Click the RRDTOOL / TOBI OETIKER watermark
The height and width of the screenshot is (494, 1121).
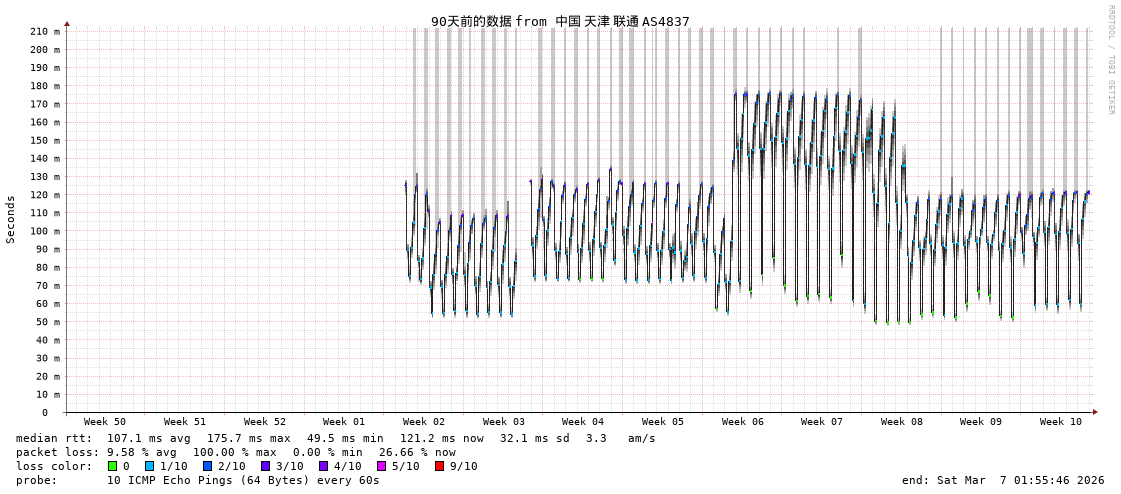(1110, 60)
